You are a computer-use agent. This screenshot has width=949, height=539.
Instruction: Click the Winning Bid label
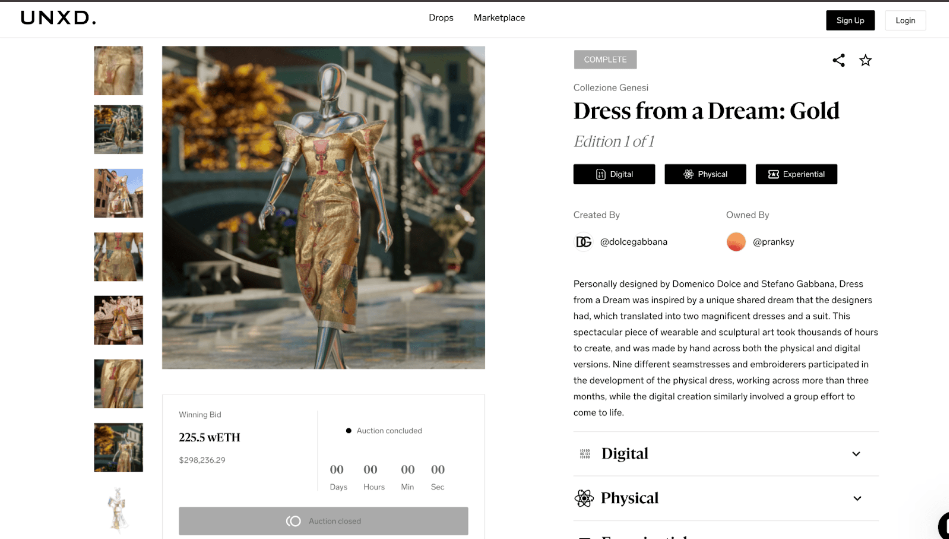[x=200, y=414]
